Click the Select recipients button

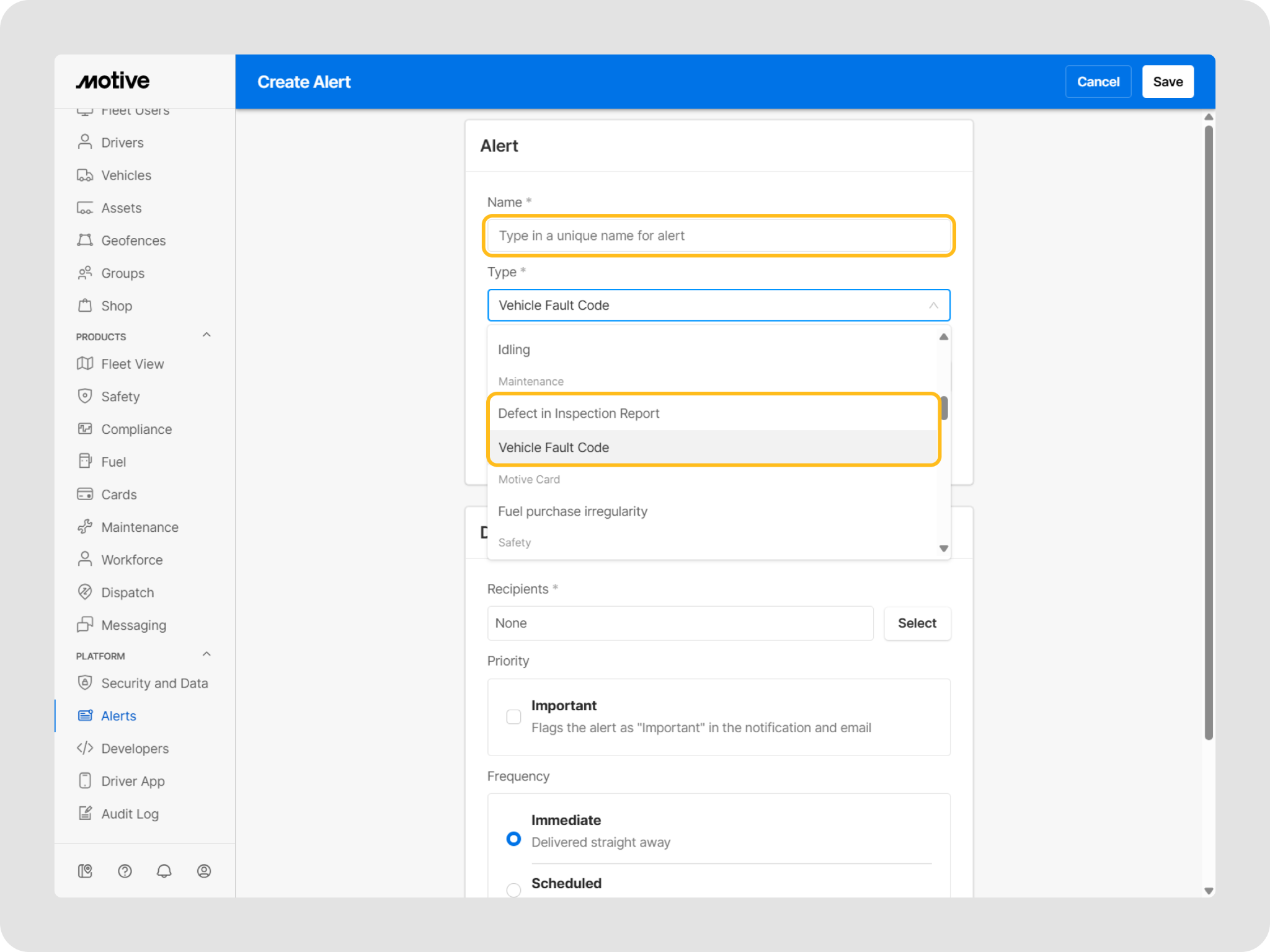coord(917,623)
